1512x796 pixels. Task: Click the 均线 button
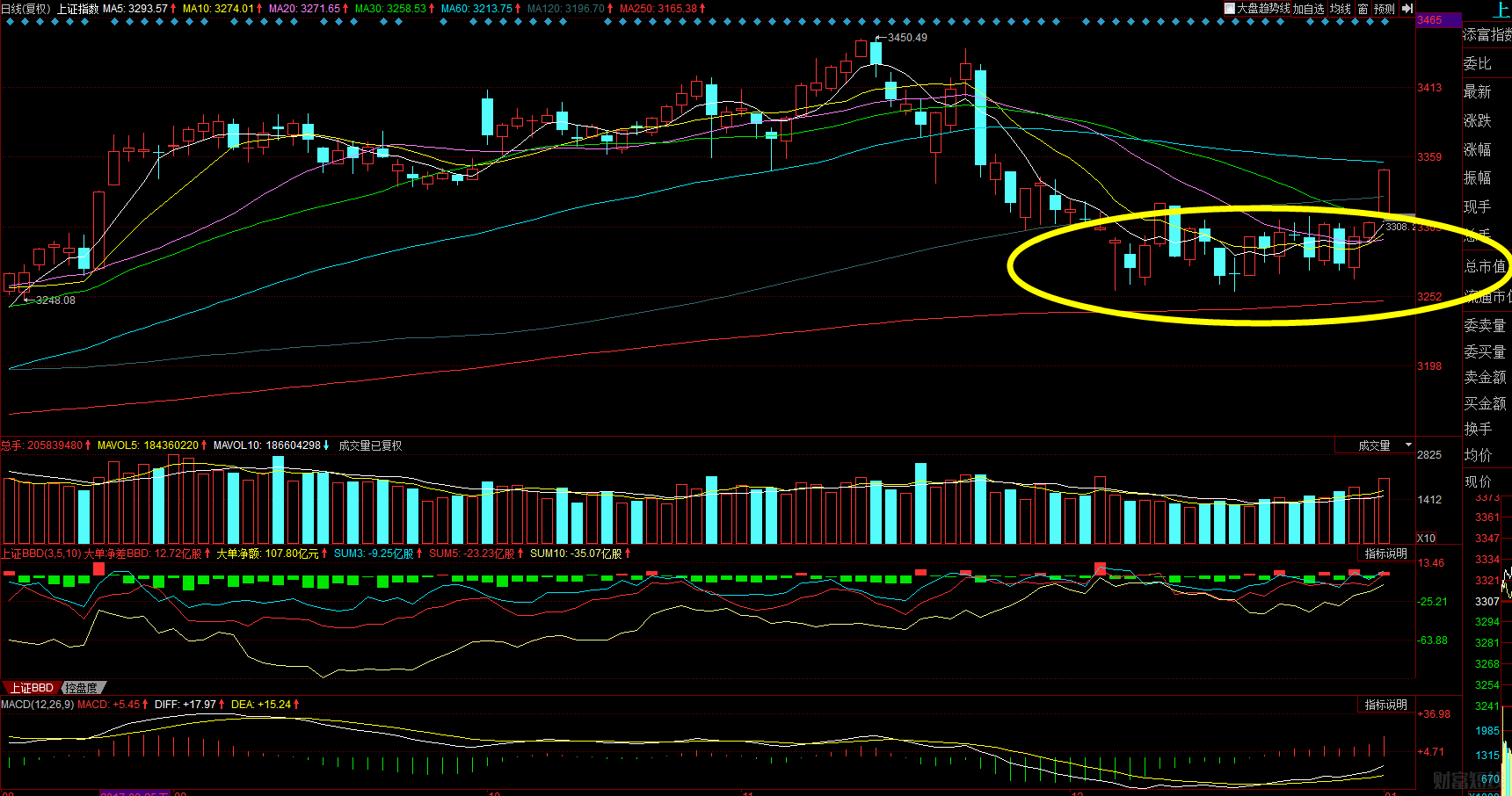1341,9
